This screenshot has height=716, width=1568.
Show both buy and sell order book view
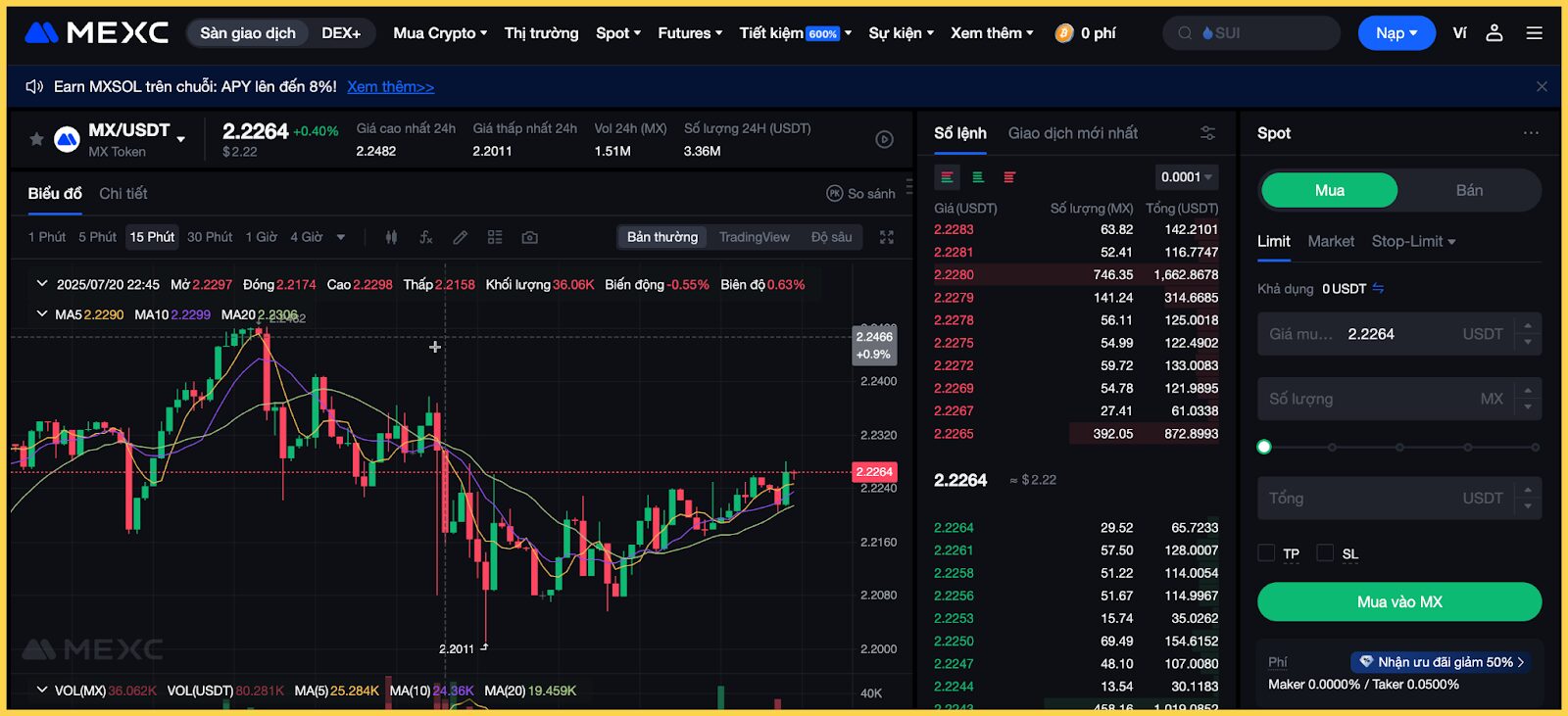[947, 177]
